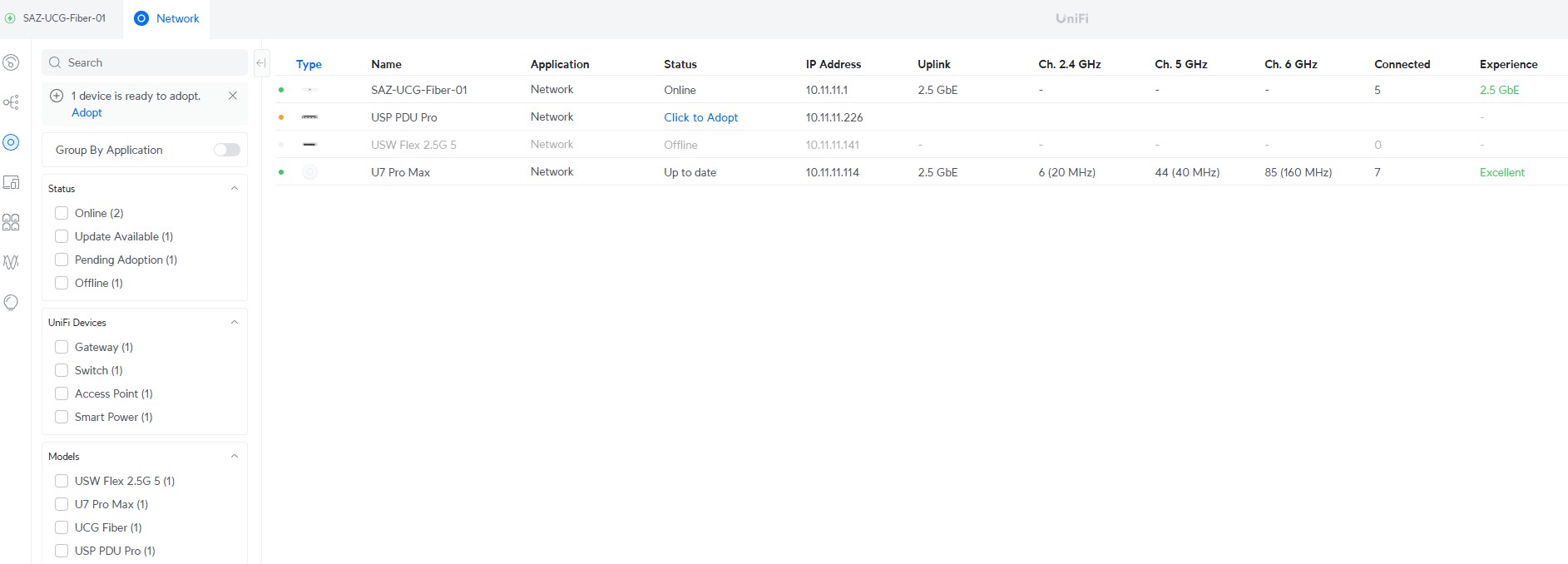
Task: Dismiss the ready-to-adopt notification
Action: pos(233,96)
